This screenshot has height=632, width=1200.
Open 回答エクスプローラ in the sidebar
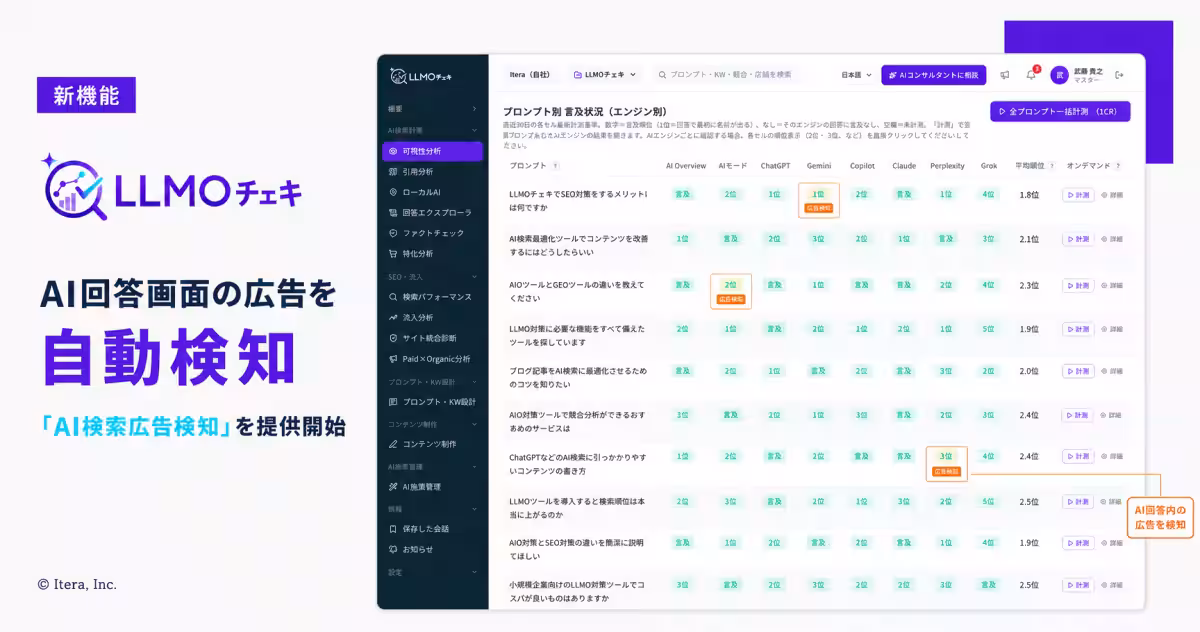click(432, 213)
